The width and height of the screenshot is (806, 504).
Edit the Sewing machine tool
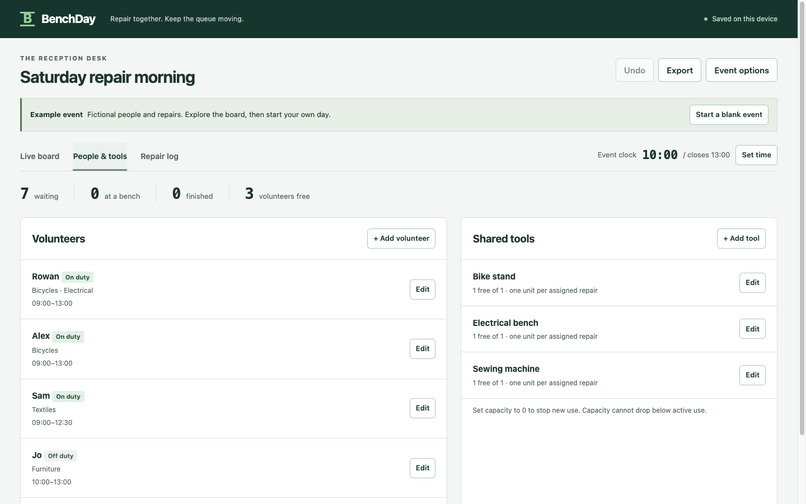(752, 375)
